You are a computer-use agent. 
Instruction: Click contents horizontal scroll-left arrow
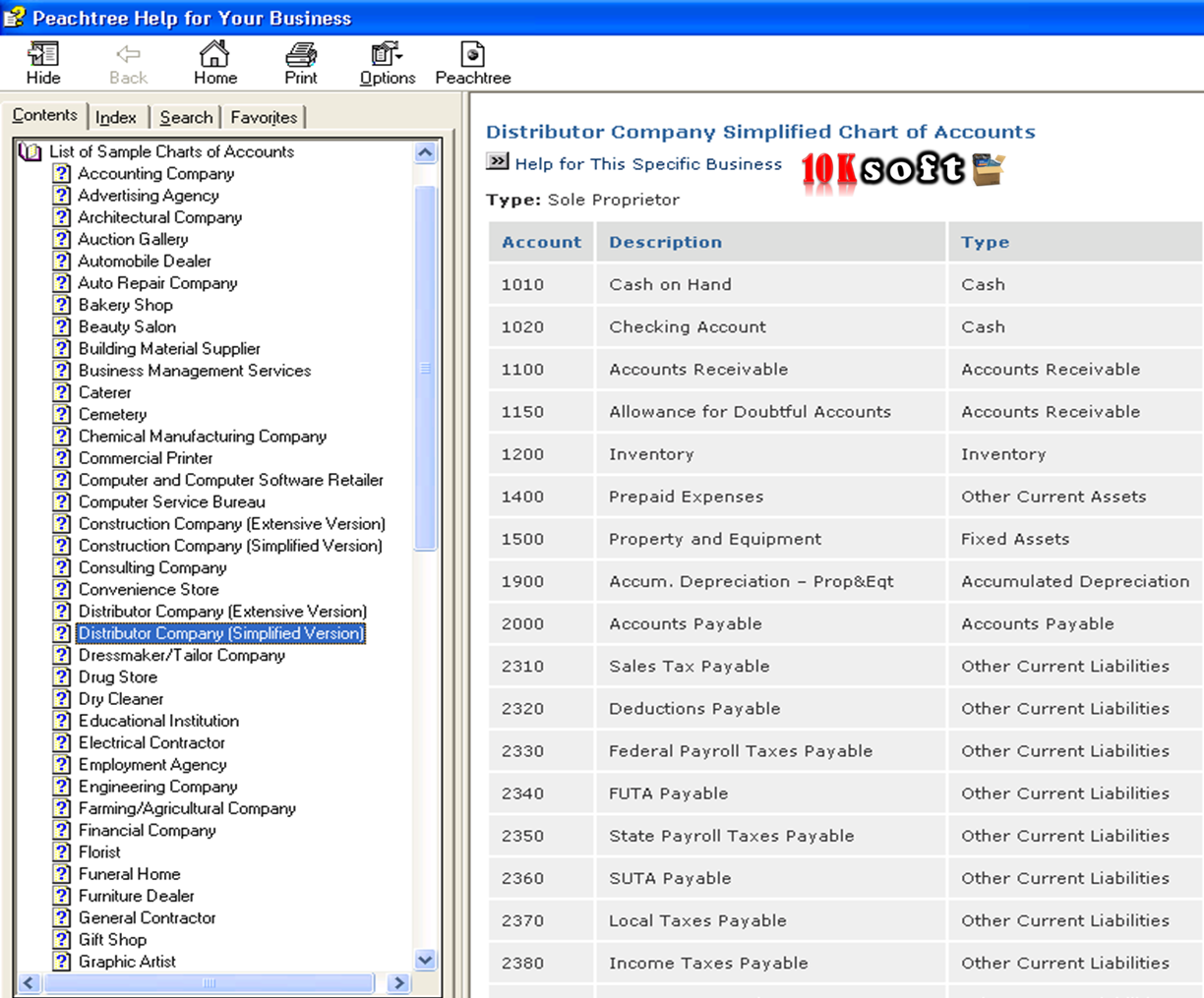(x=29, y=982)
